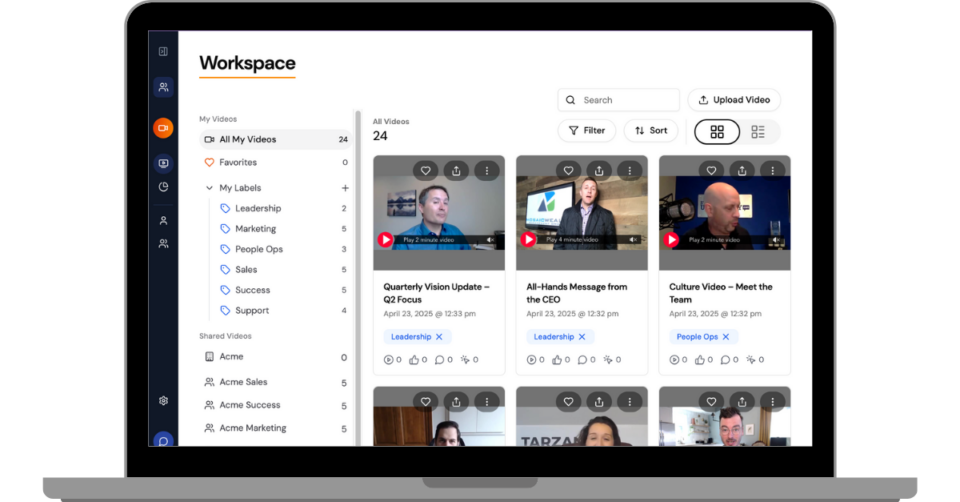
Task: Open the Filter options
Action: (587, 131)
